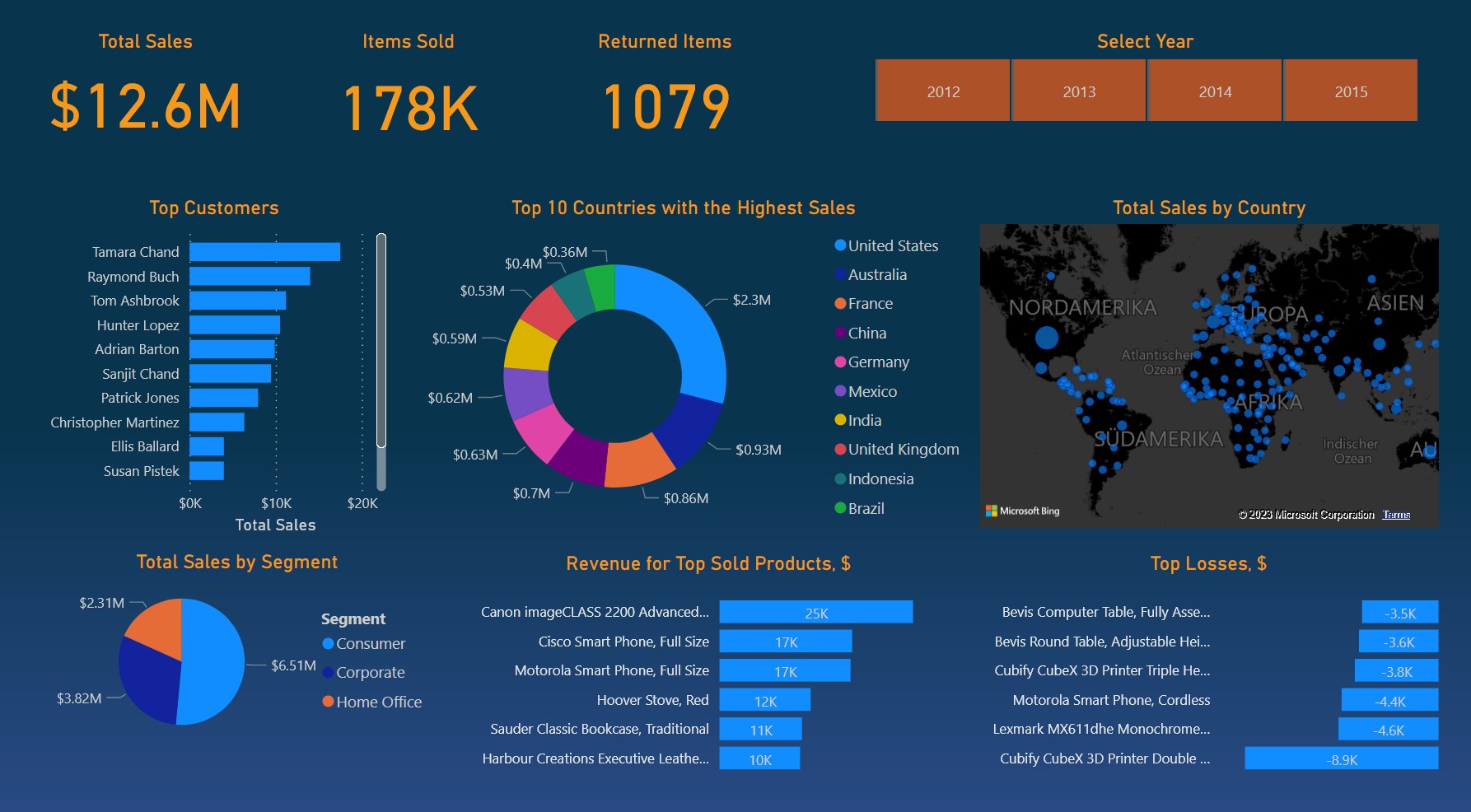The image size is (1471, 812).
Task: Click the France legend color dot
Action: tap(839, 303)
